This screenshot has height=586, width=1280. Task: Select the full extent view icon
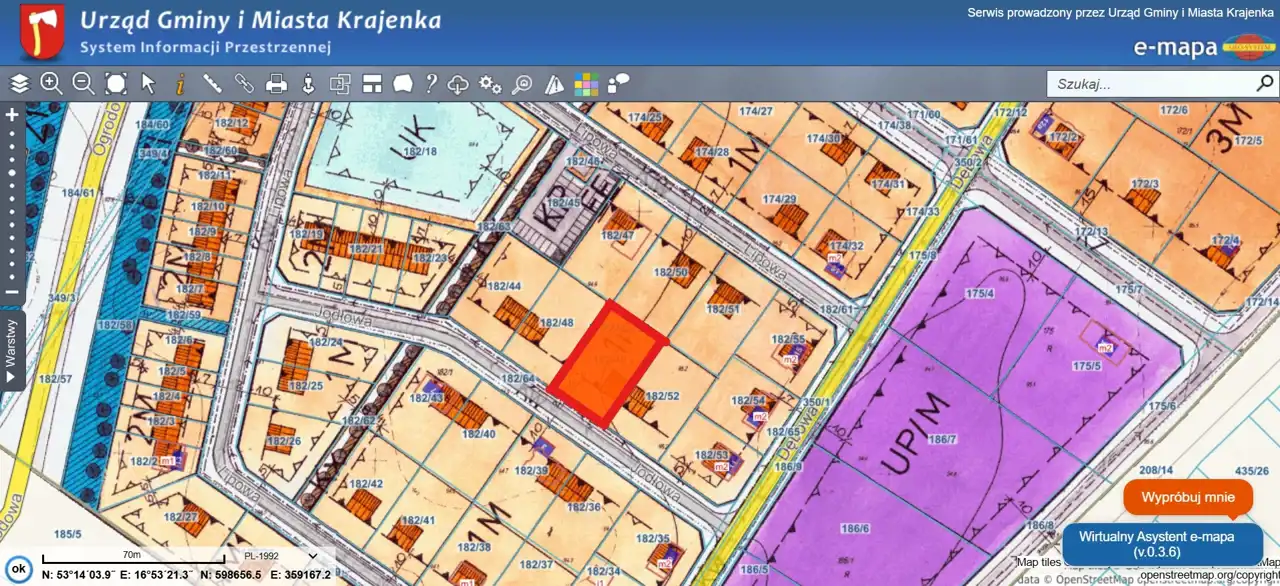pos(116,84)
